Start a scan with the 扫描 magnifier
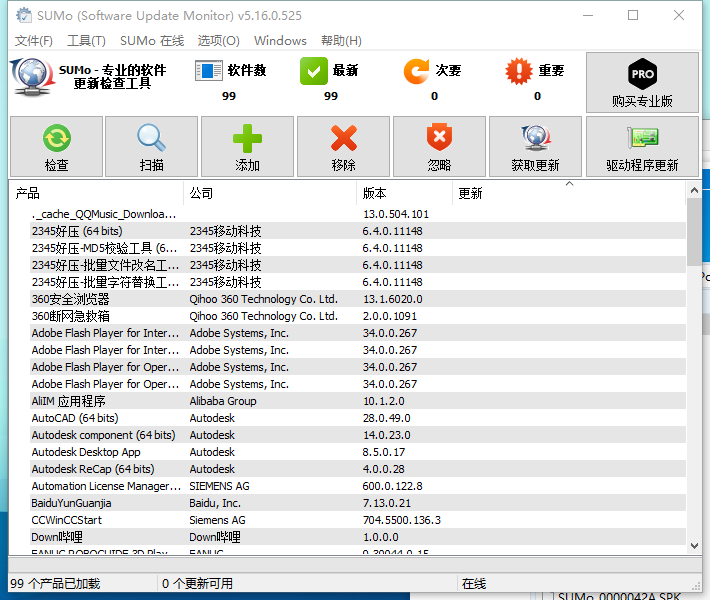710x600 pixels. click(x=151, y=138)
